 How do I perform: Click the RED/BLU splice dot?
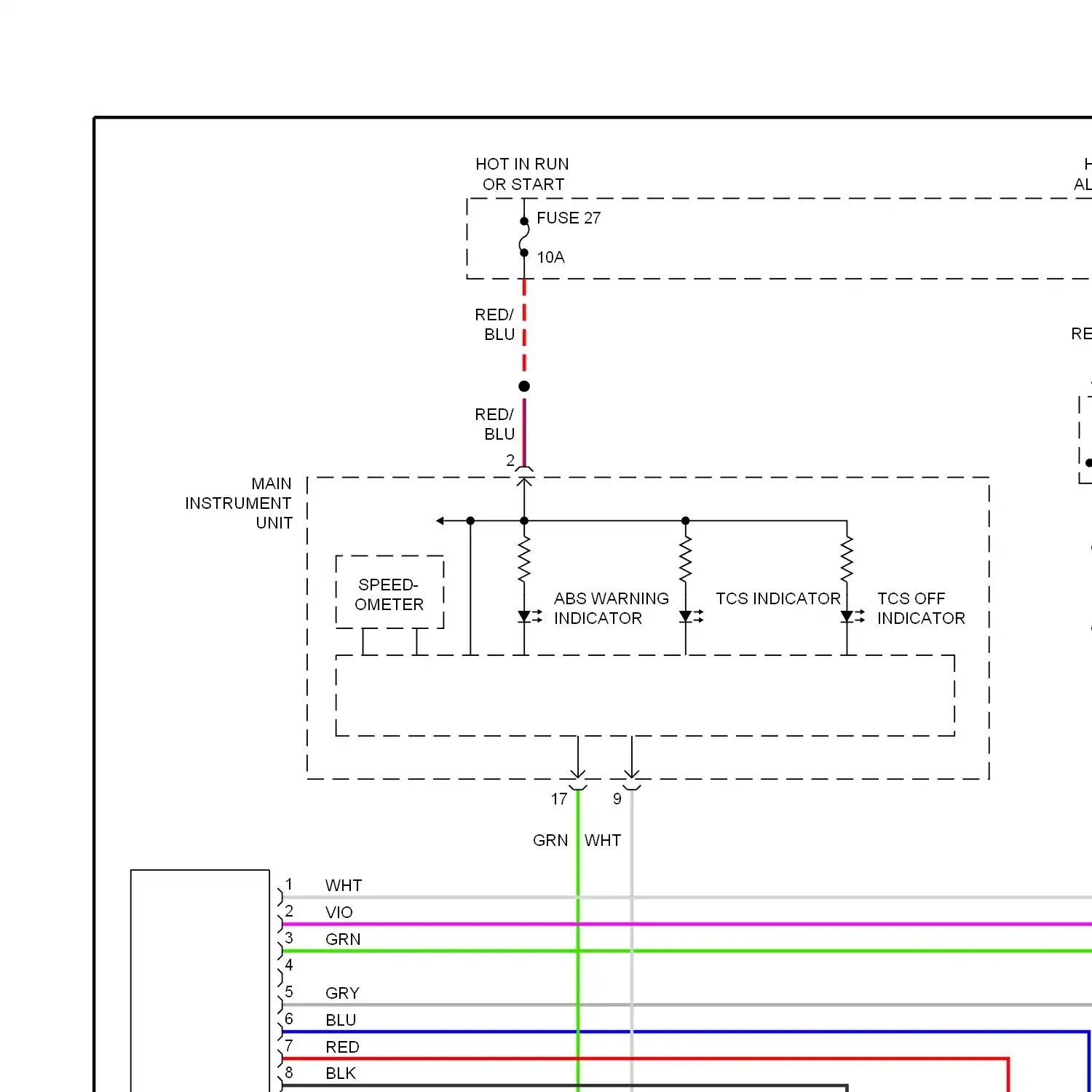(x=524, y=386)
